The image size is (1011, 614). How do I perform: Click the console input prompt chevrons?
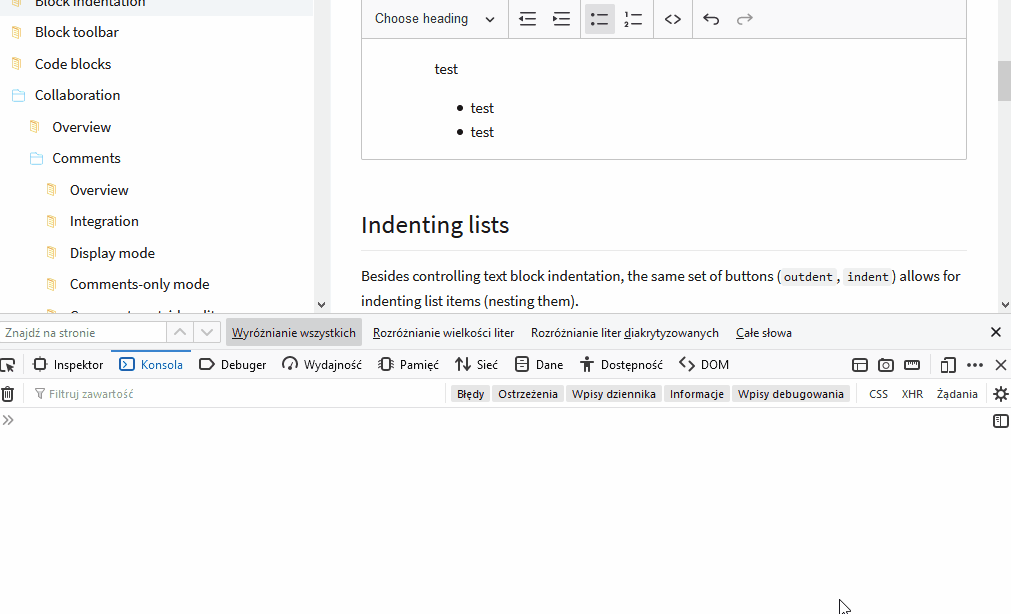click(8, 421)
